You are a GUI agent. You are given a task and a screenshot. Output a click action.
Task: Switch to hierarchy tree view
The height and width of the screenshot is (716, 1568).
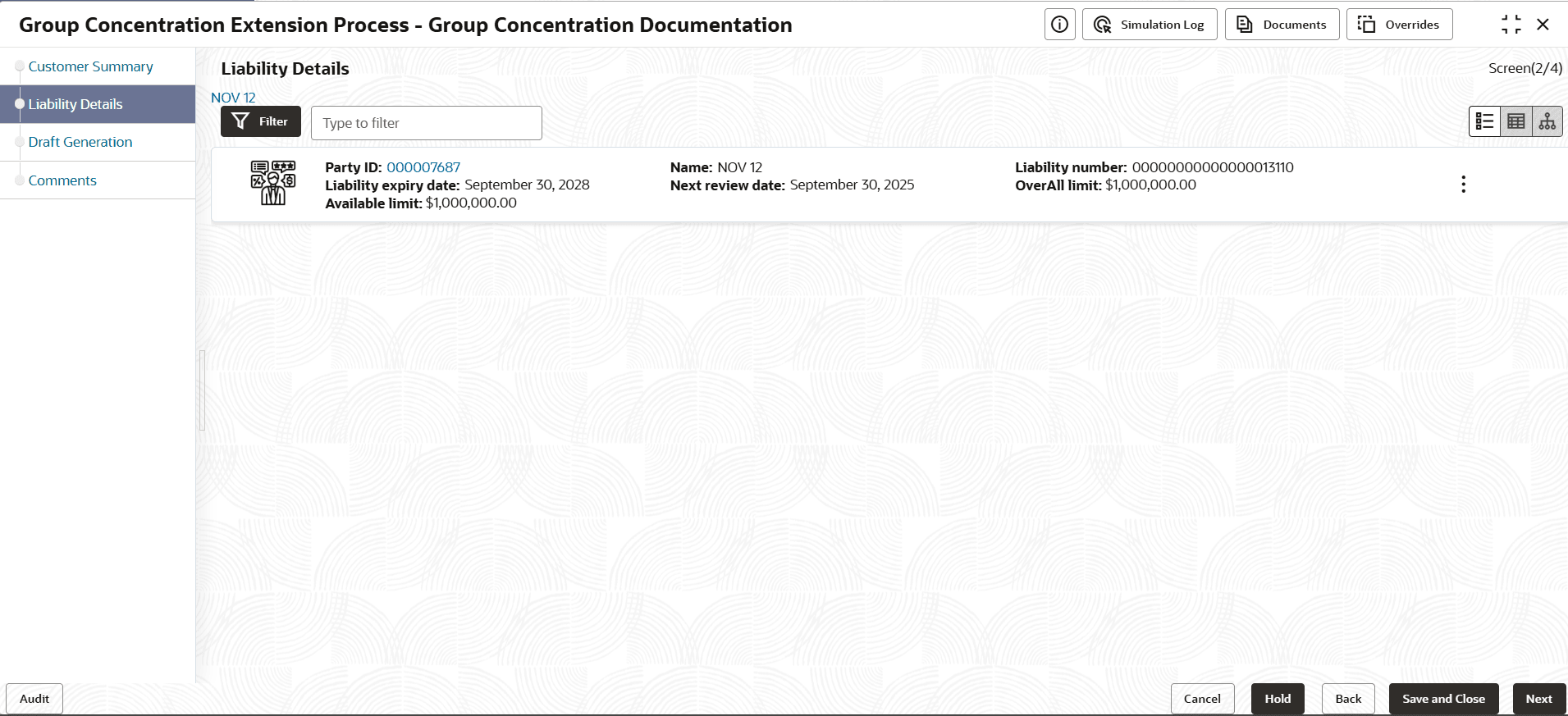click(1547, 121)
